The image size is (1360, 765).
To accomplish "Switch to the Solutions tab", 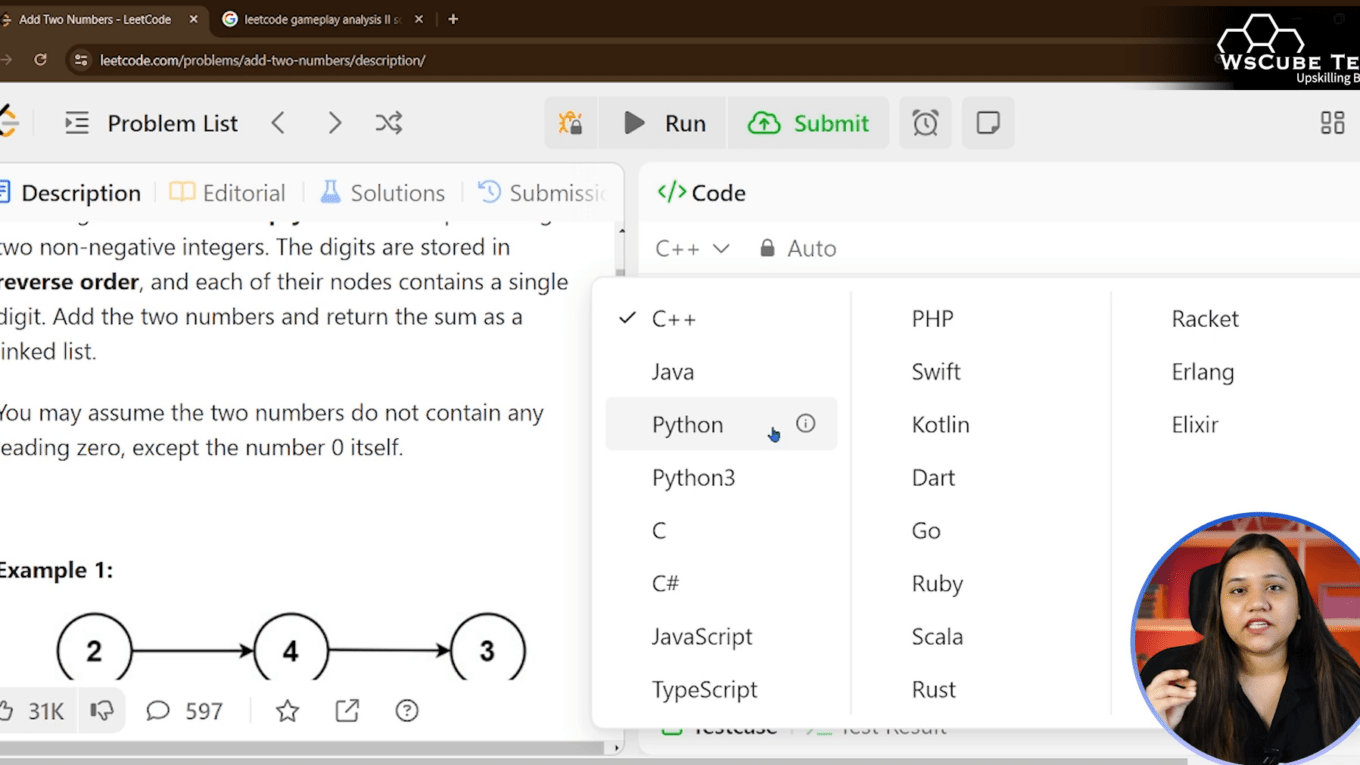I will 383,193.
